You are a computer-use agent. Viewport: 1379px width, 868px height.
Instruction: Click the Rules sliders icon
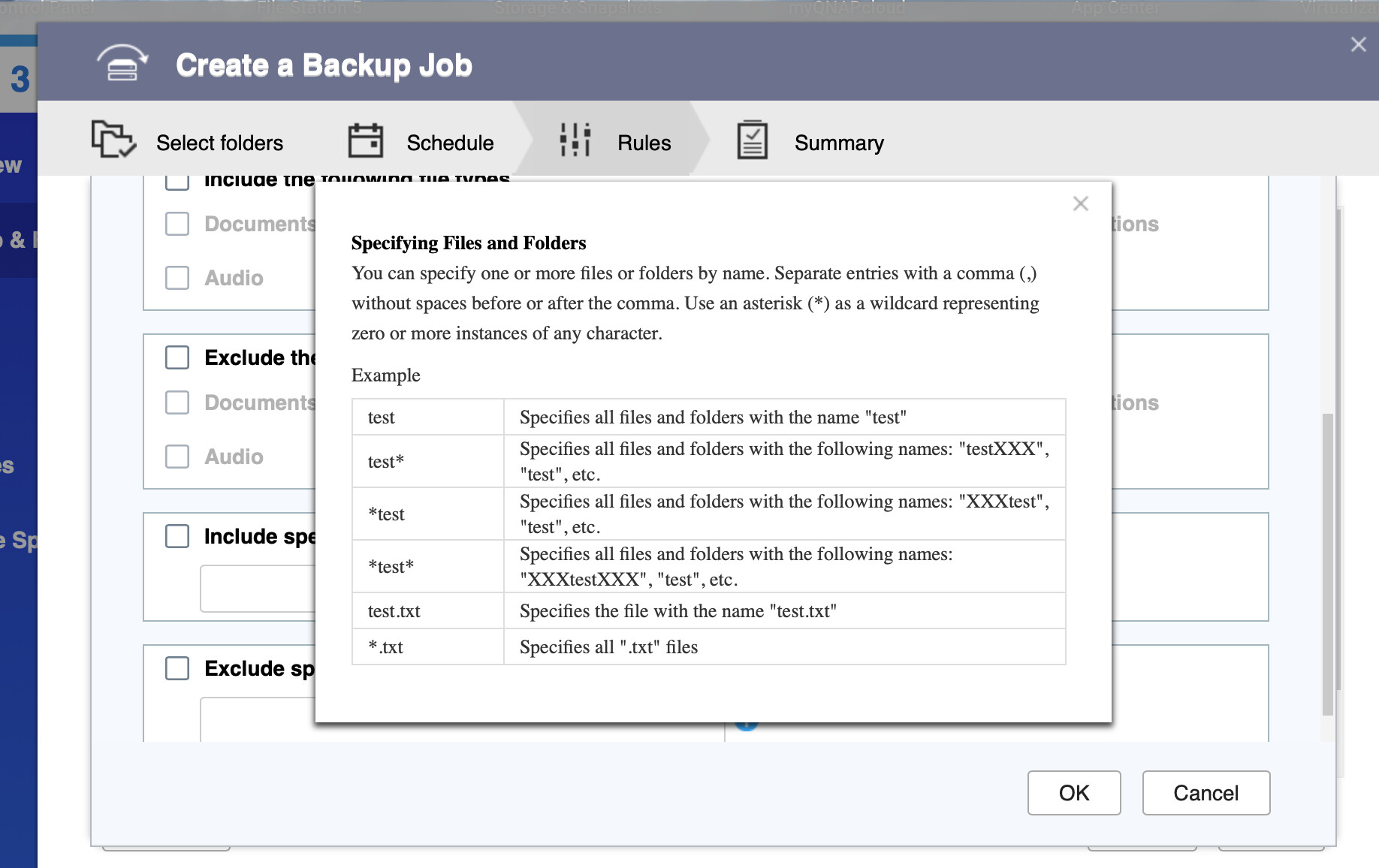[575, 140]
